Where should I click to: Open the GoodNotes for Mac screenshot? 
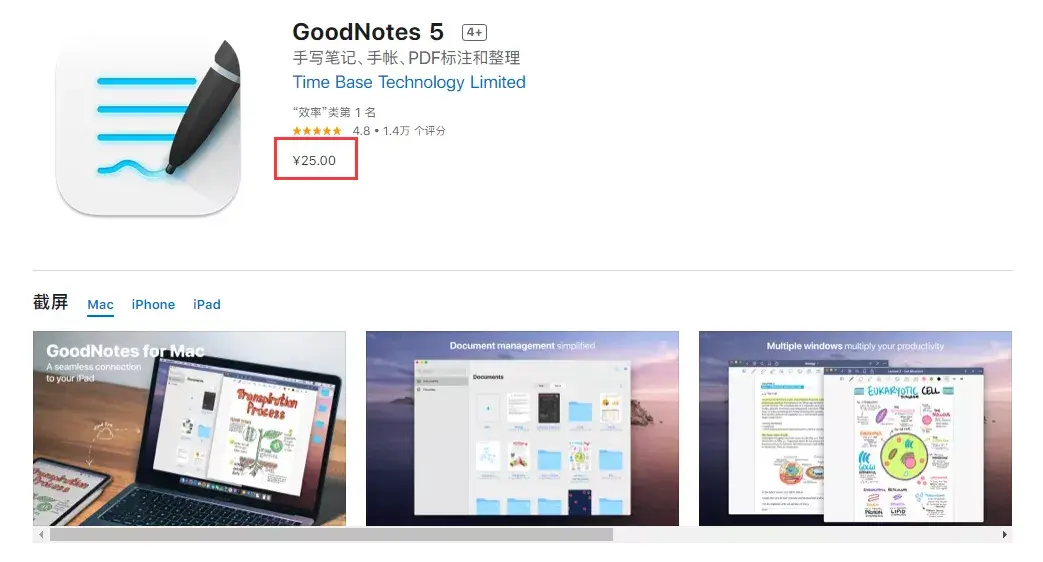click(x=190, y=428)
